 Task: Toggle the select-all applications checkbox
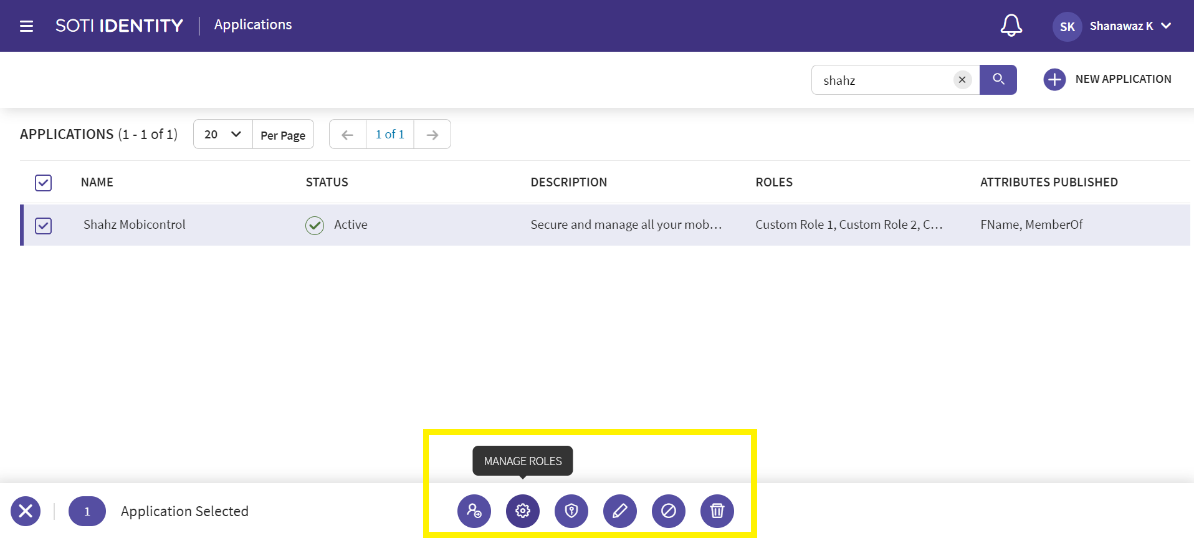pyautogui.click(x=43, y=182)
